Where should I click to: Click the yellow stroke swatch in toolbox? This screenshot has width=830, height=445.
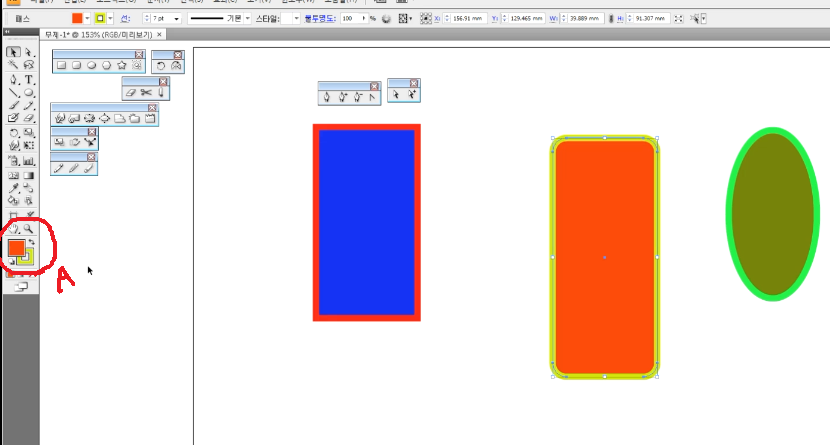pyautogui.click(x=26, y=257)
